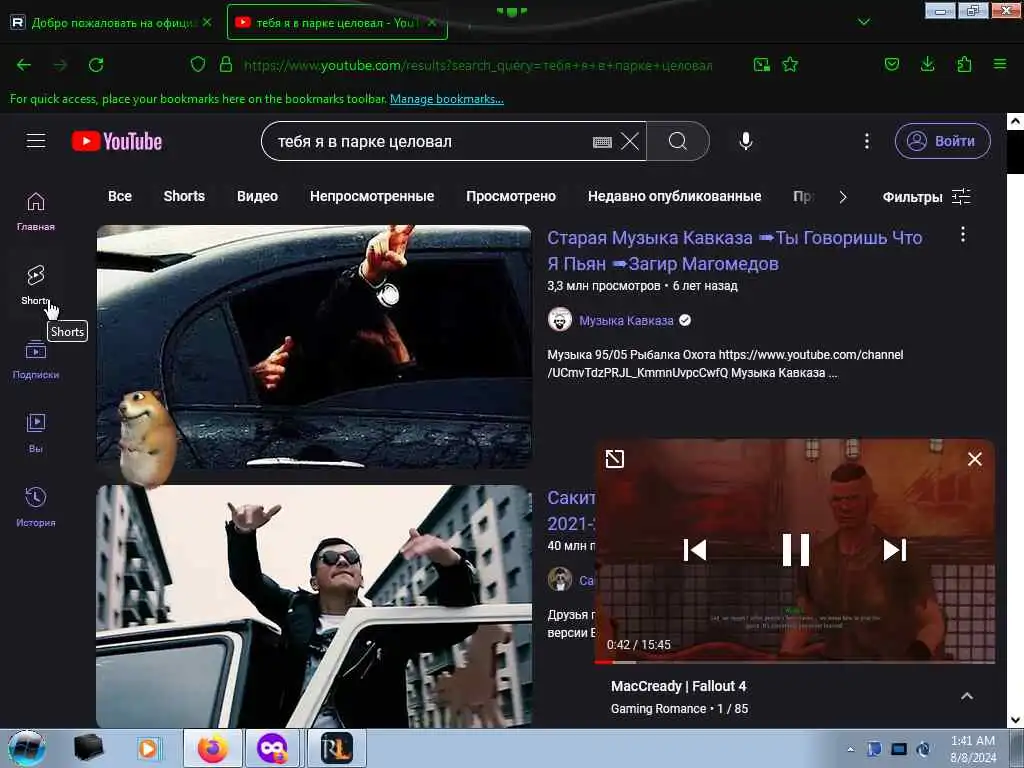Open the Pocket save icon
Screen dimensions: 1024x768
click(x=891, y=64)
